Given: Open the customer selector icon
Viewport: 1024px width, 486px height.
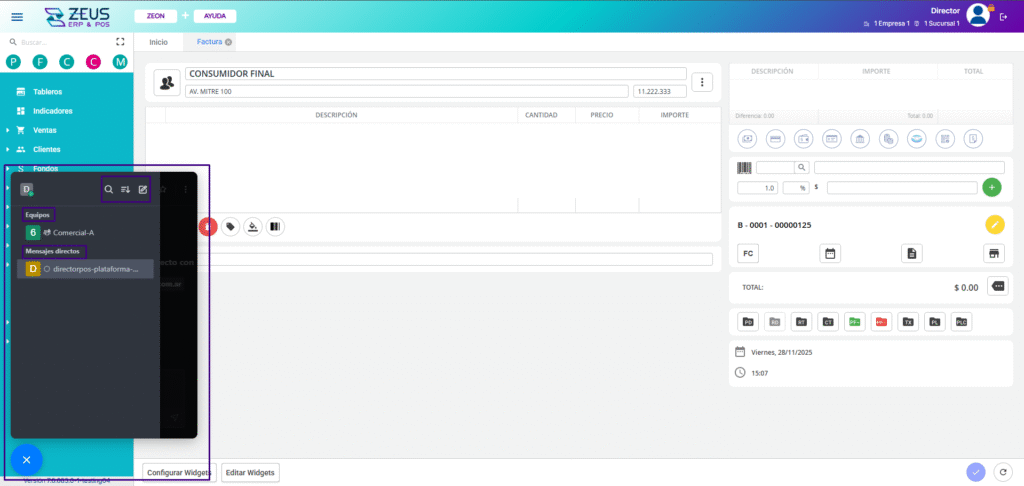Looking at the screenshot, I should pyautogui.click(x=167, y=82).
